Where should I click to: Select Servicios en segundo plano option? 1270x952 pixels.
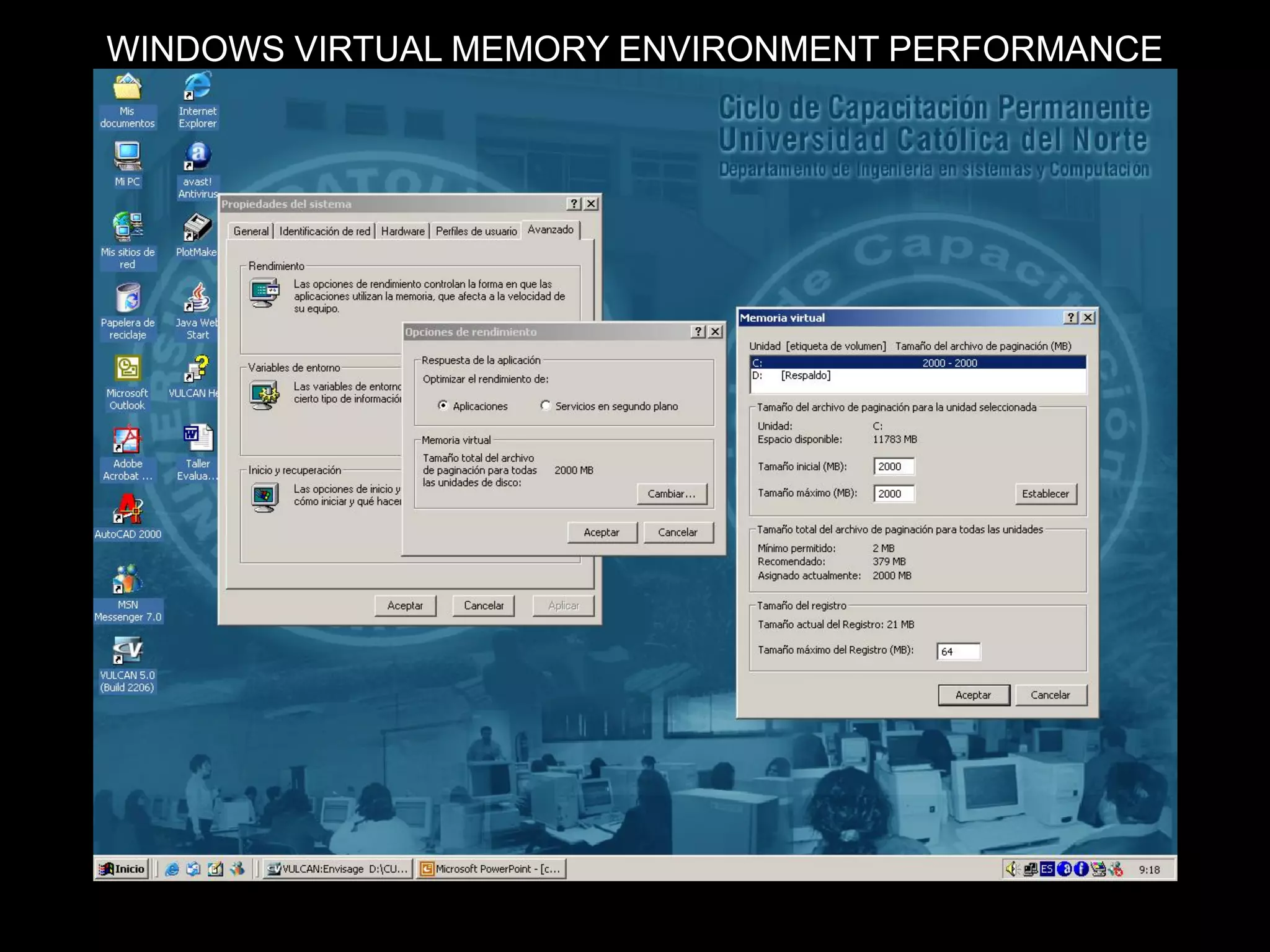[546, 405]
